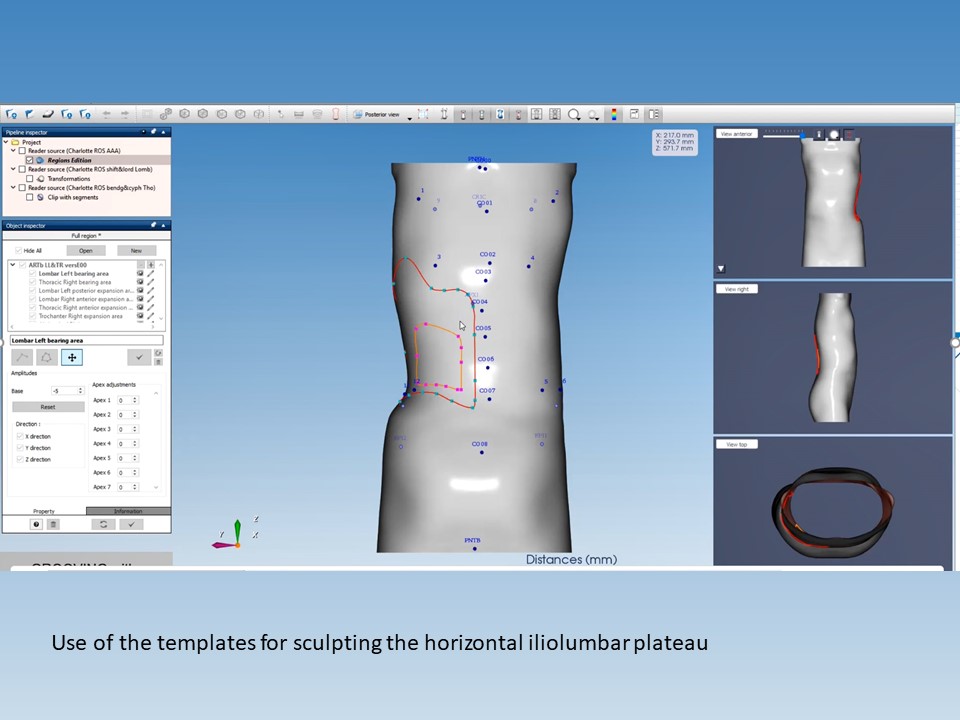Click the refresh arrows button at panel bottom
The height and width of the screenshot is (720, 960).
point(103,524)
